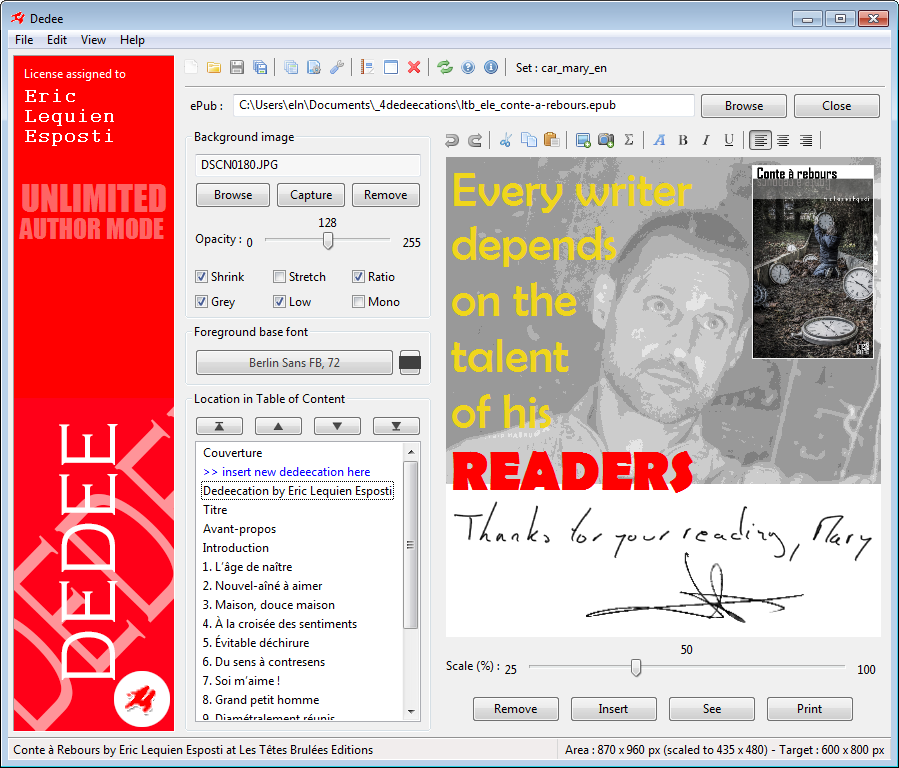Viewport: 899px width, 768px height.
Task: Enable the Stretch checkbox
Action: (x=280, y=277)
